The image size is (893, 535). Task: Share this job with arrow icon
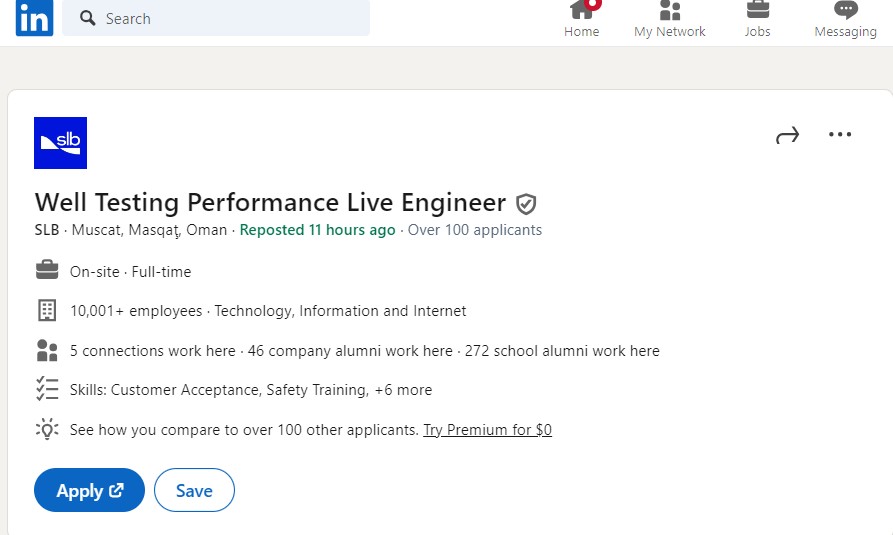click(x=788, y=135)
